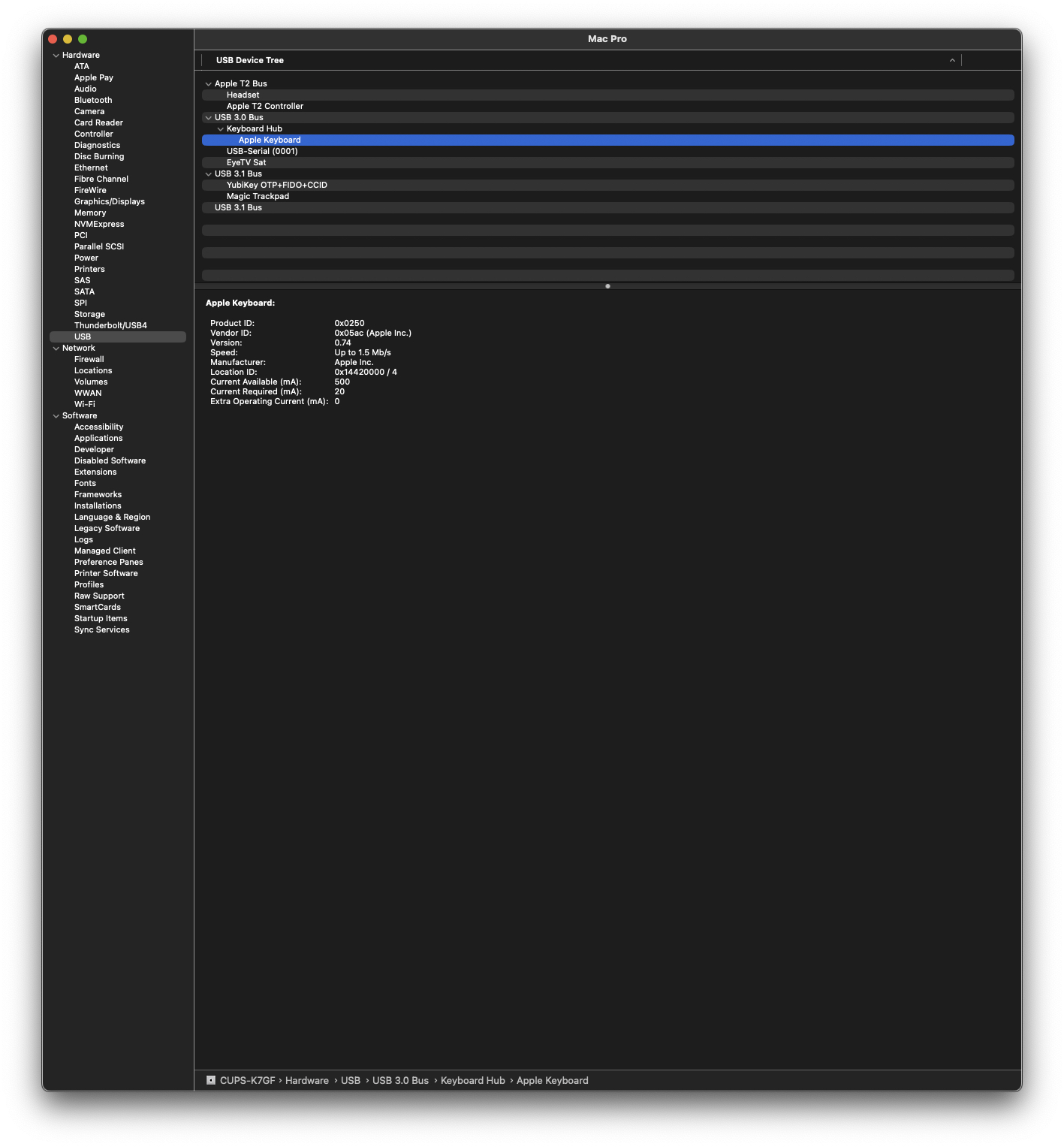
Task: Select Controller in sidebar
Action: tap(93, 134)
